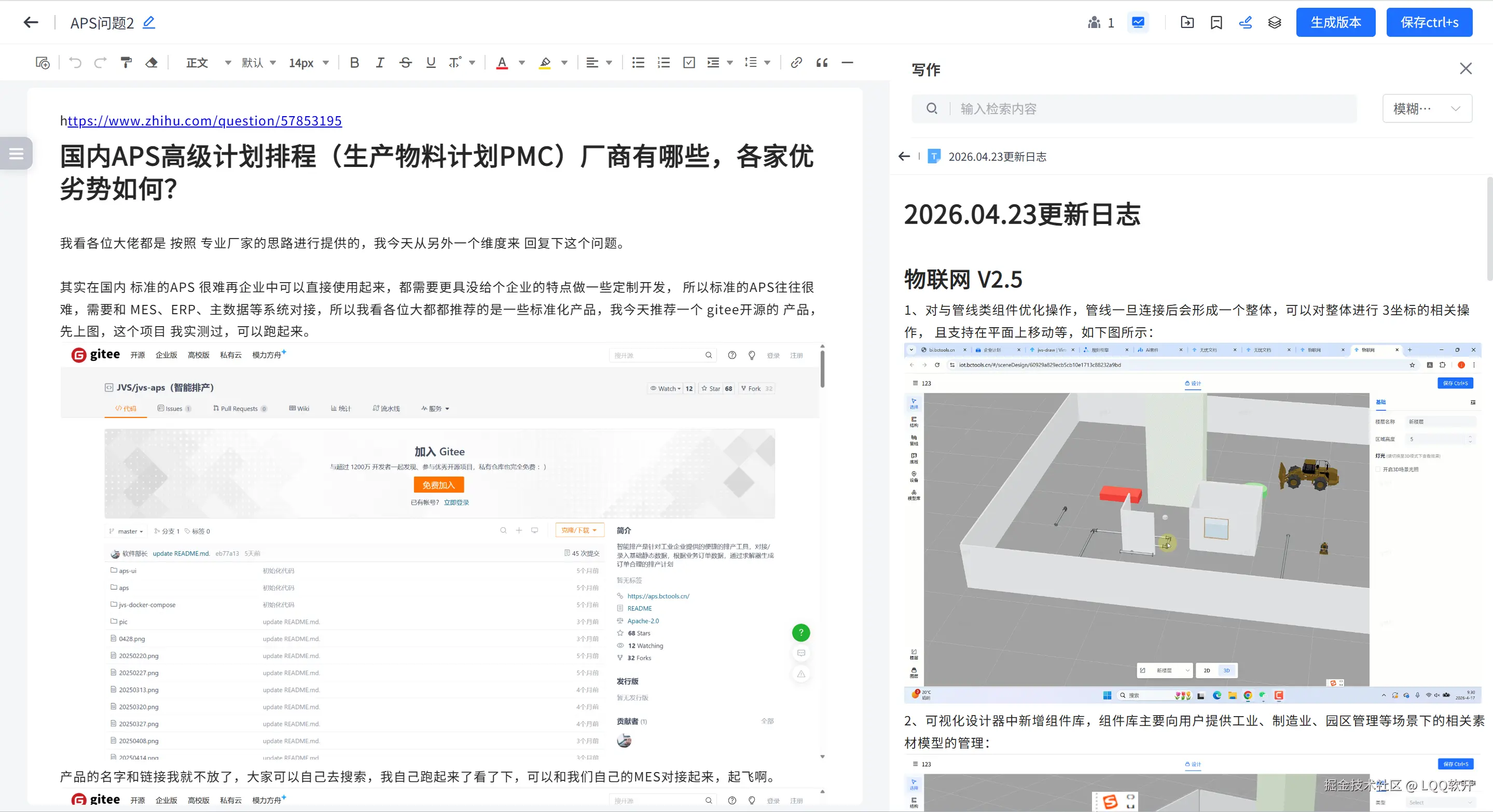The height and width of the screenshot is (812, 1493).
Task: Toggle the bulleted list
Action: click(638, 63)
